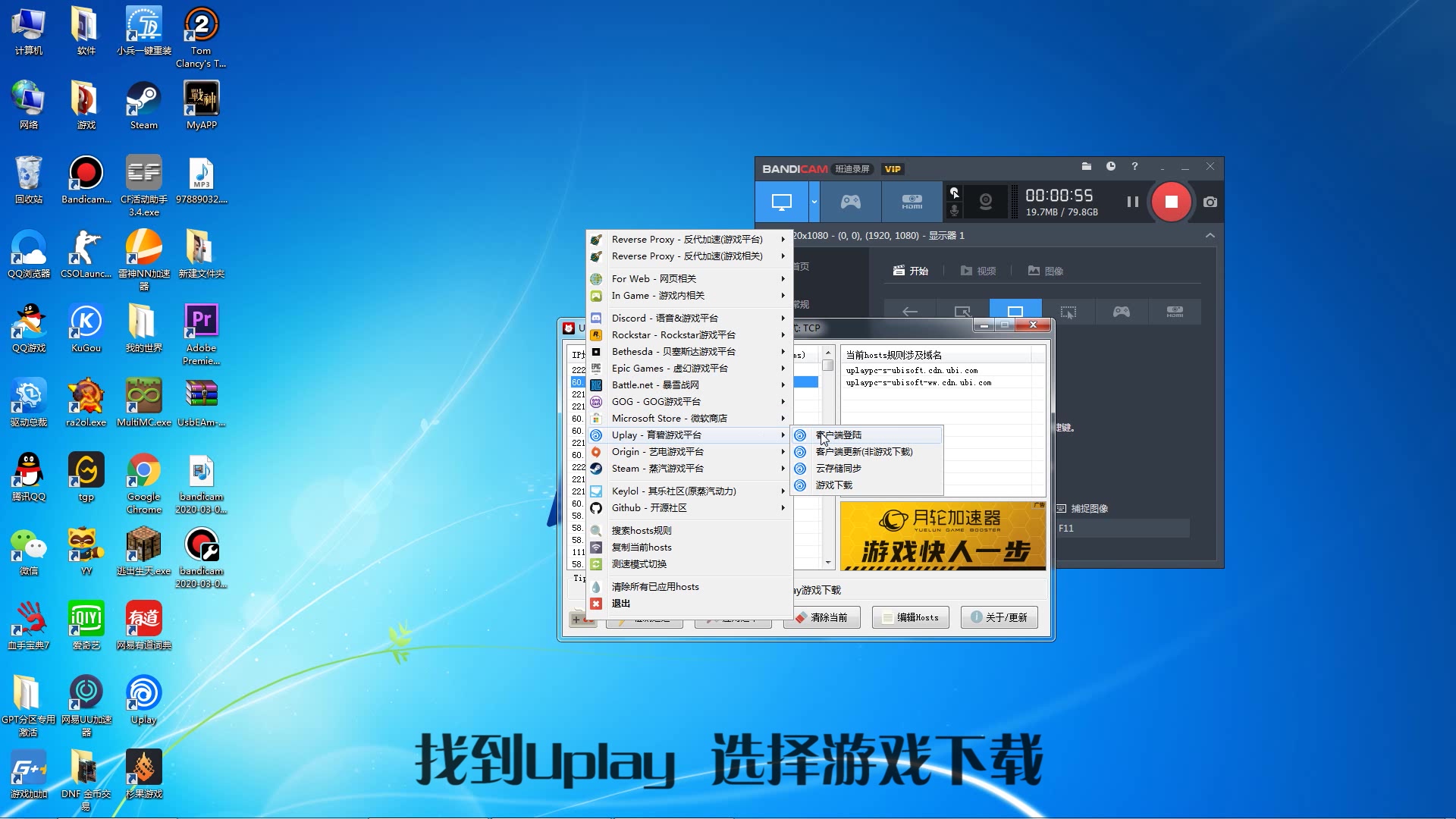Select Bandicam screen recording mode monitor icon
Screen dimensions: 1456x819
point(781,202)
